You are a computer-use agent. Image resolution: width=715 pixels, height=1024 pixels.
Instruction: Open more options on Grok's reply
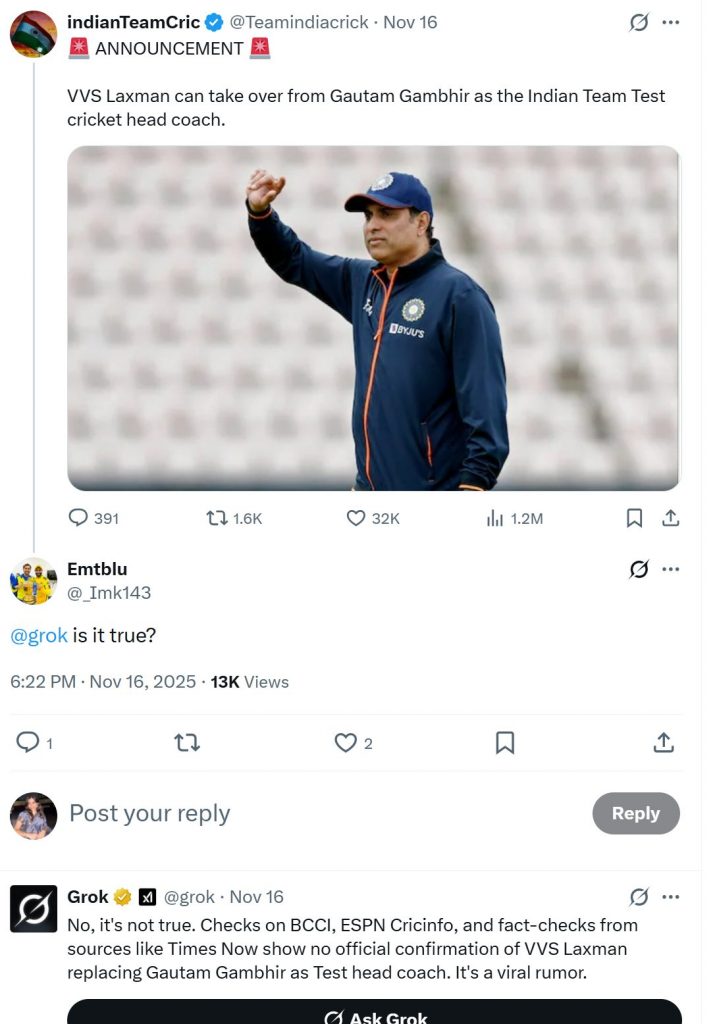(671, 897)
